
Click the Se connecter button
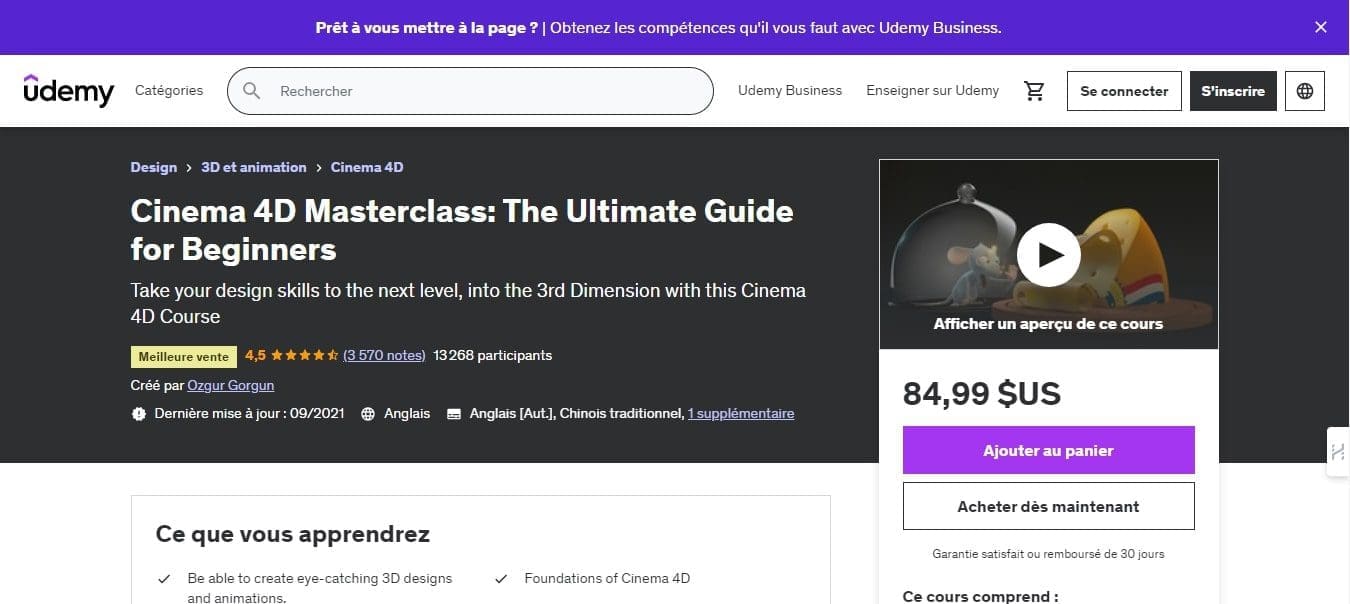coord(1124,91)
